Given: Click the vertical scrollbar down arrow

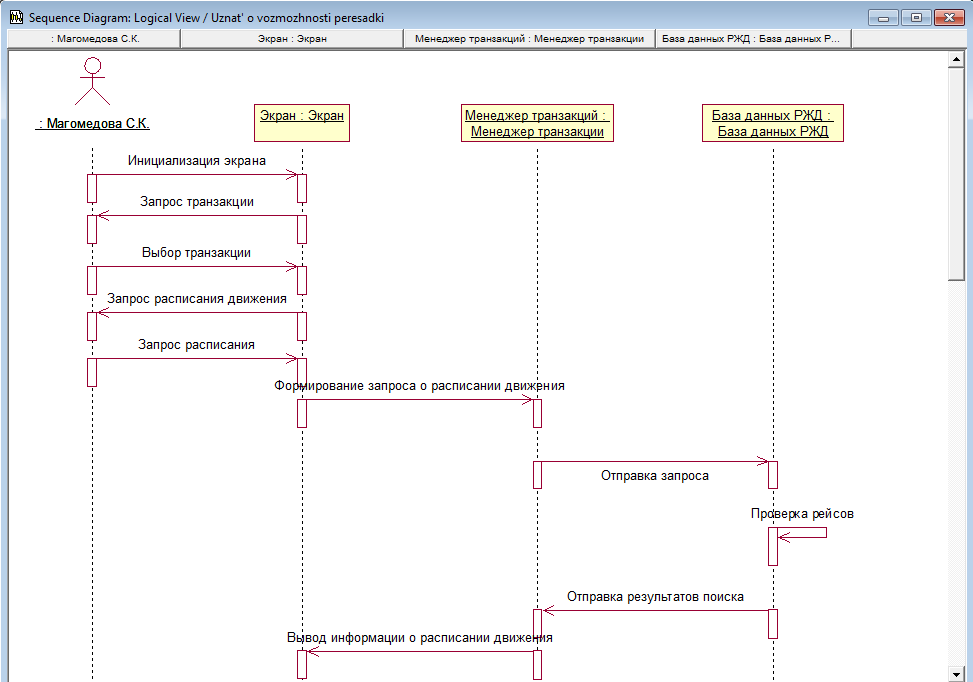Looking at the screenshot, I should [x=956, y=674].
